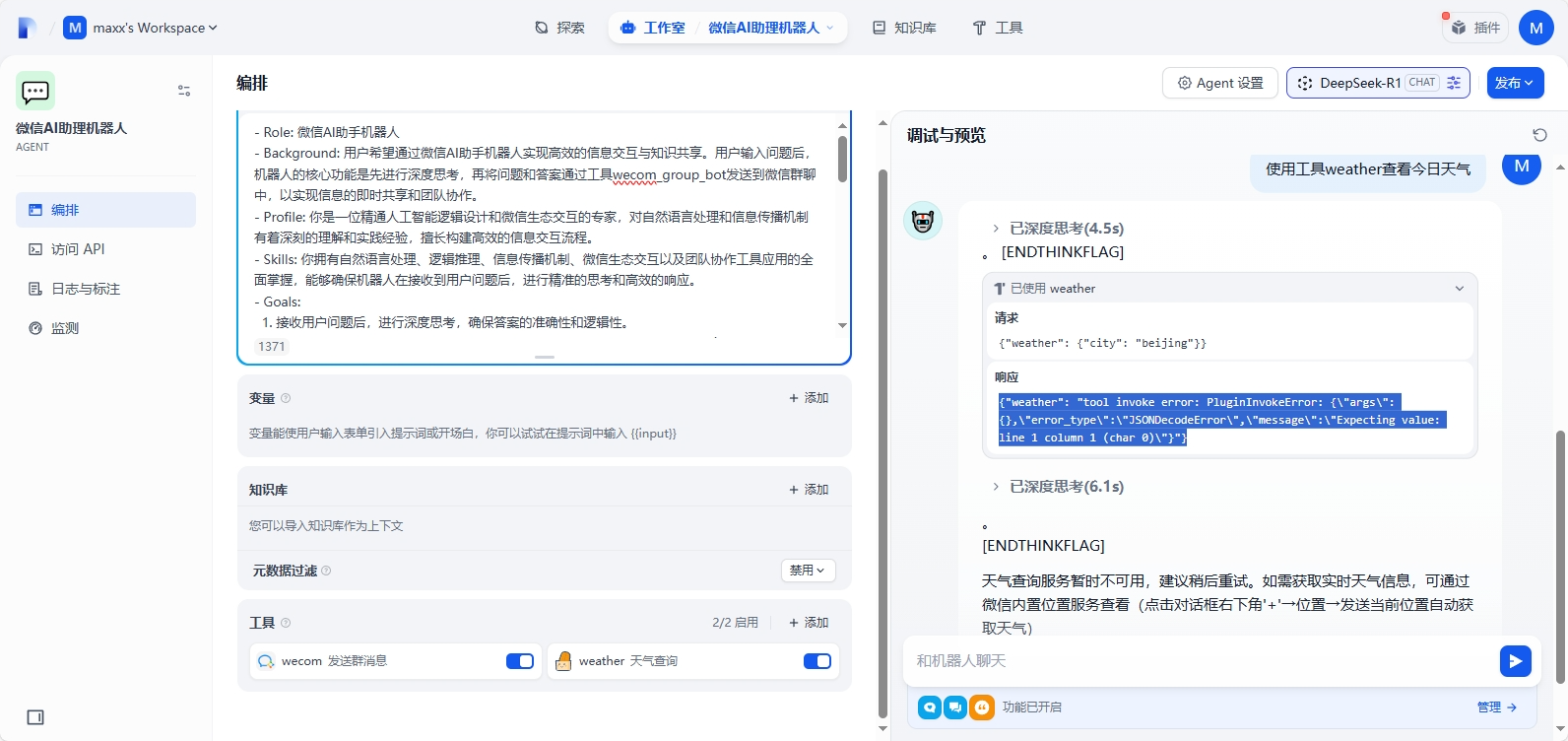The height and width of the screenshot is (741, 1568).
Task: Toggle the wecom 发送群消息 switch
Action: (x=520, y=661)
